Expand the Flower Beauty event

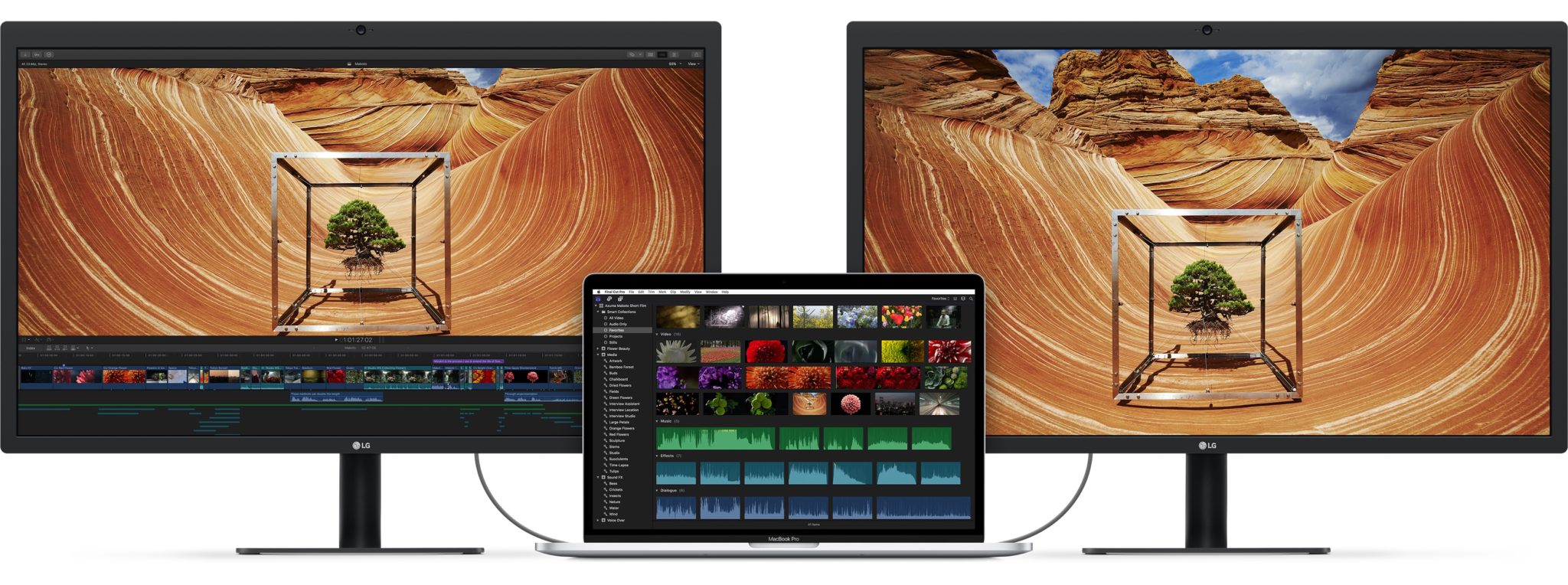pos(599,348)
